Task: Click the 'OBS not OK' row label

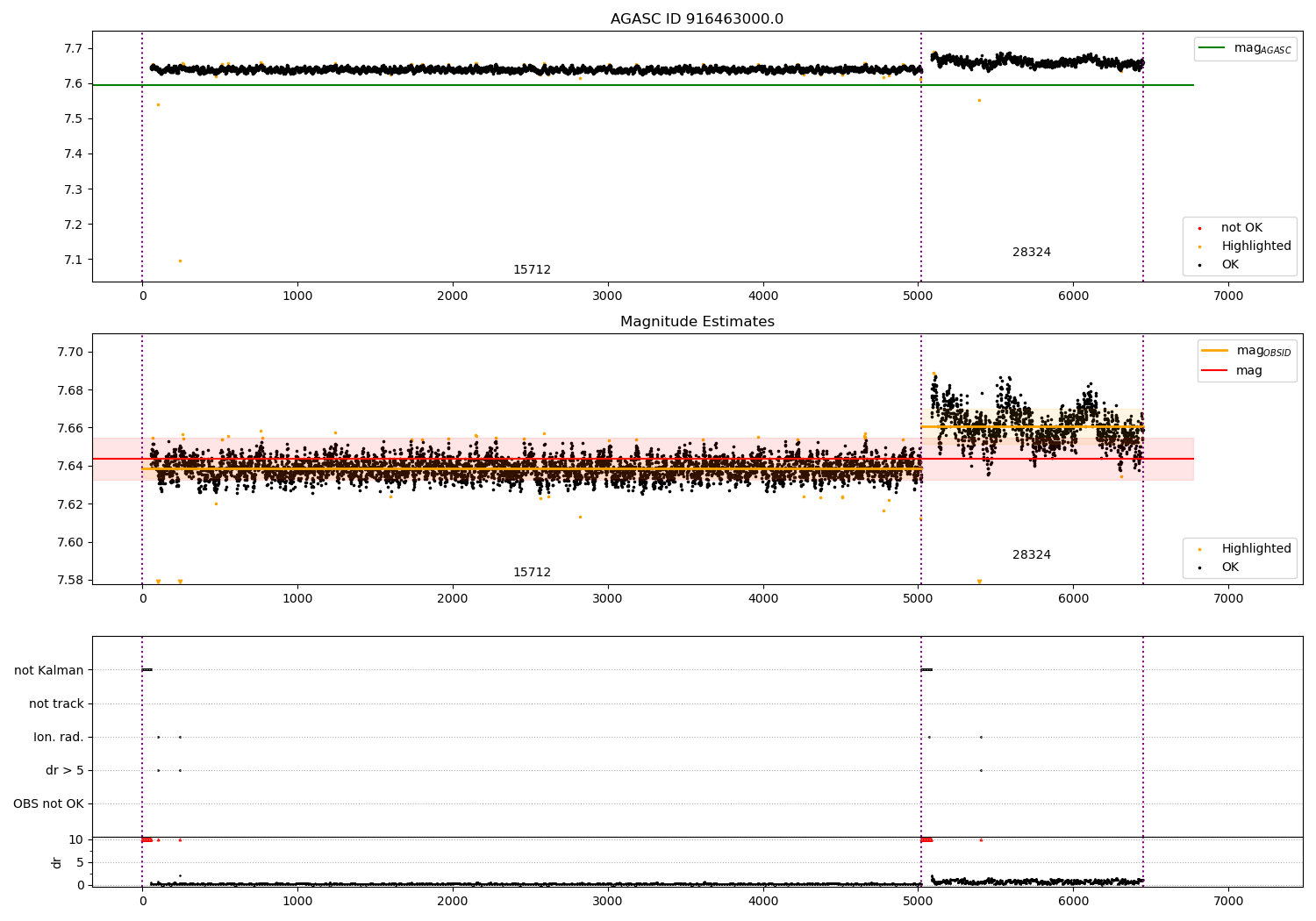Action: tap(48, 804)
